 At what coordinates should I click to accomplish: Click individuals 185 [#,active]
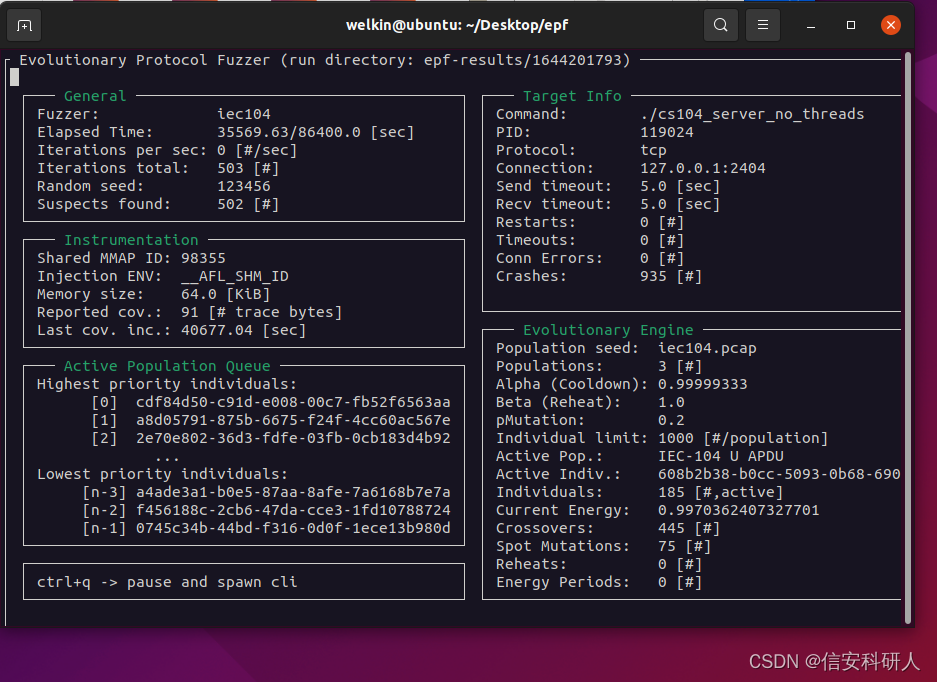click(720, 492)
